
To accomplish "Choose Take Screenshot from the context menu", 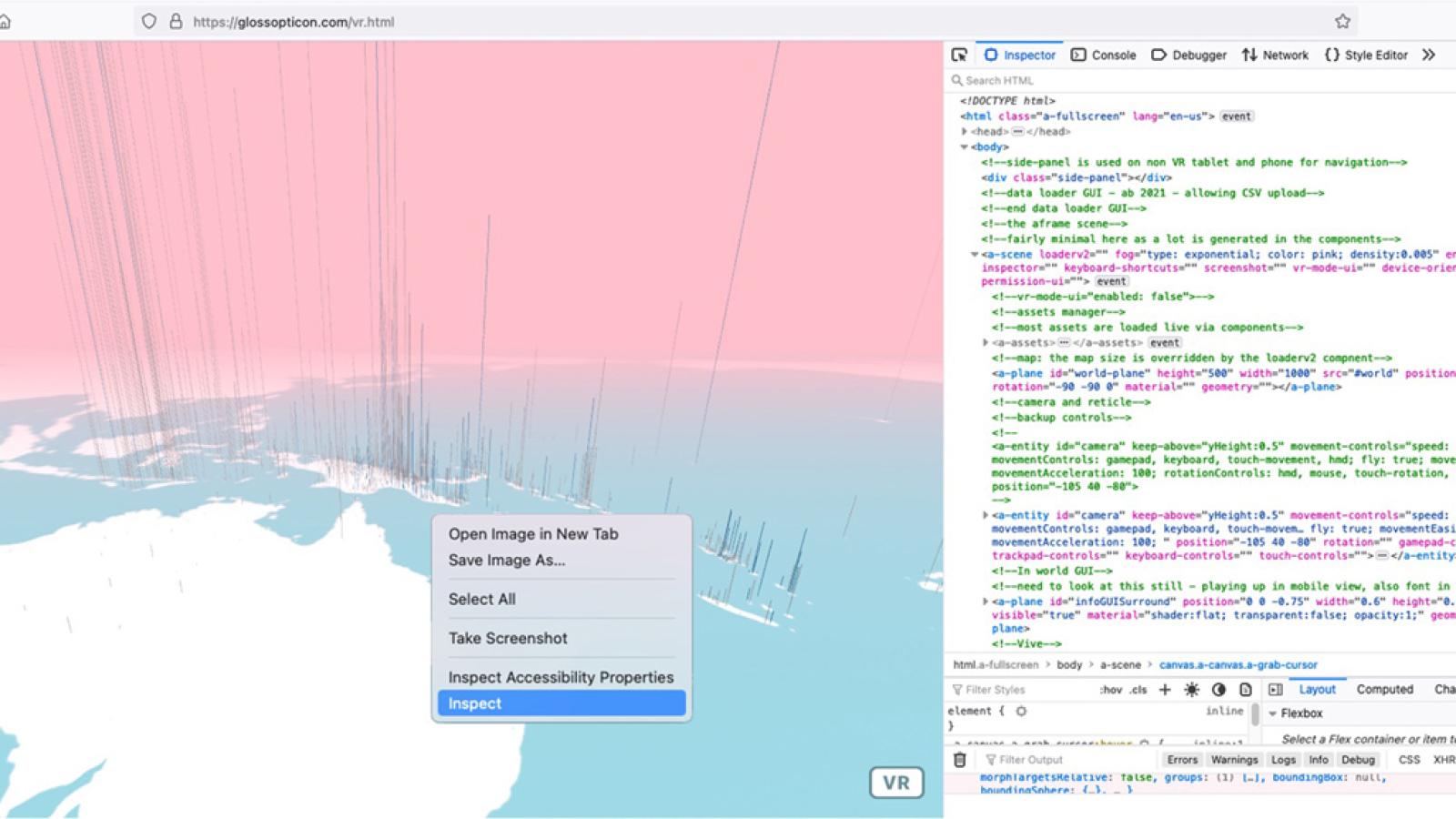I will click(x=508, y=638).
